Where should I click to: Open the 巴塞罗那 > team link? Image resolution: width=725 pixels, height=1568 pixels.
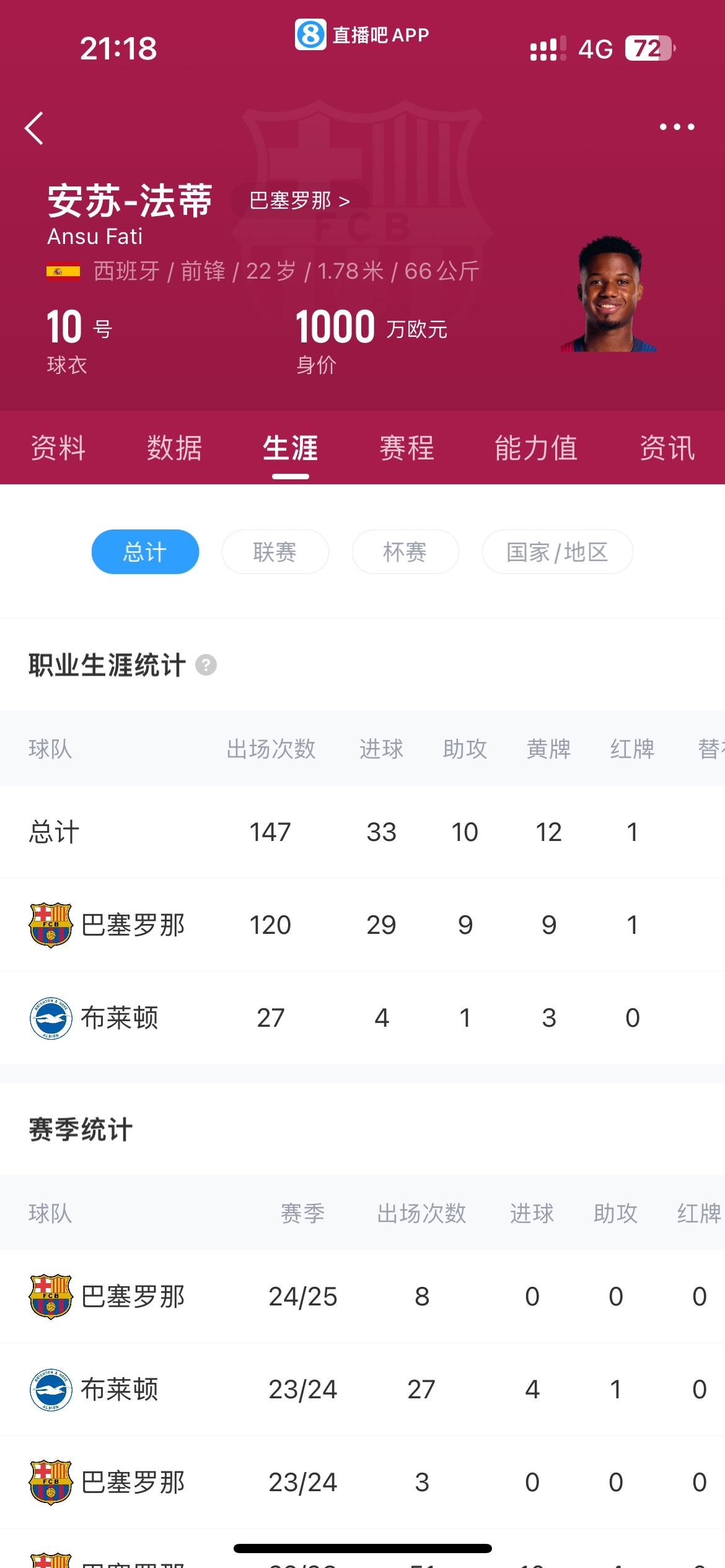(300, 201)
